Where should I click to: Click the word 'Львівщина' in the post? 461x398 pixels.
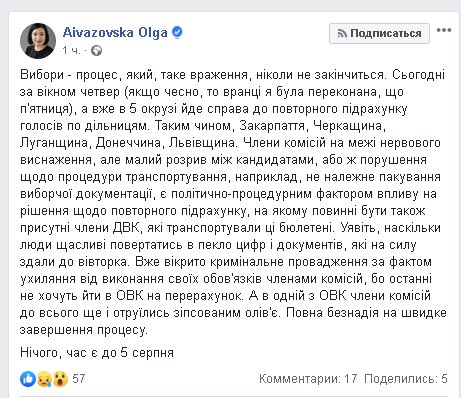pyautogui.click(x=202, y=143)
